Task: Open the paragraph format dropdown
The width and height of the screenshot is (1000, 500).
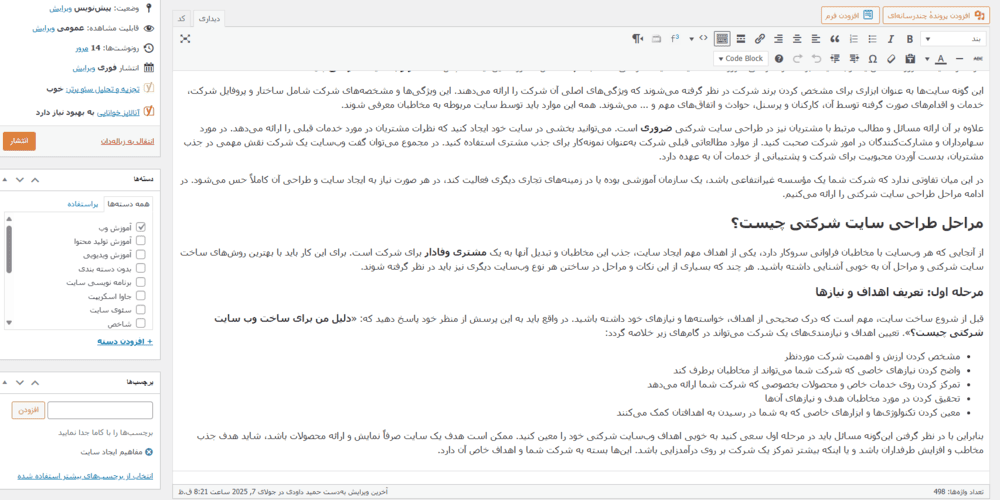Action: click(953, 39)
